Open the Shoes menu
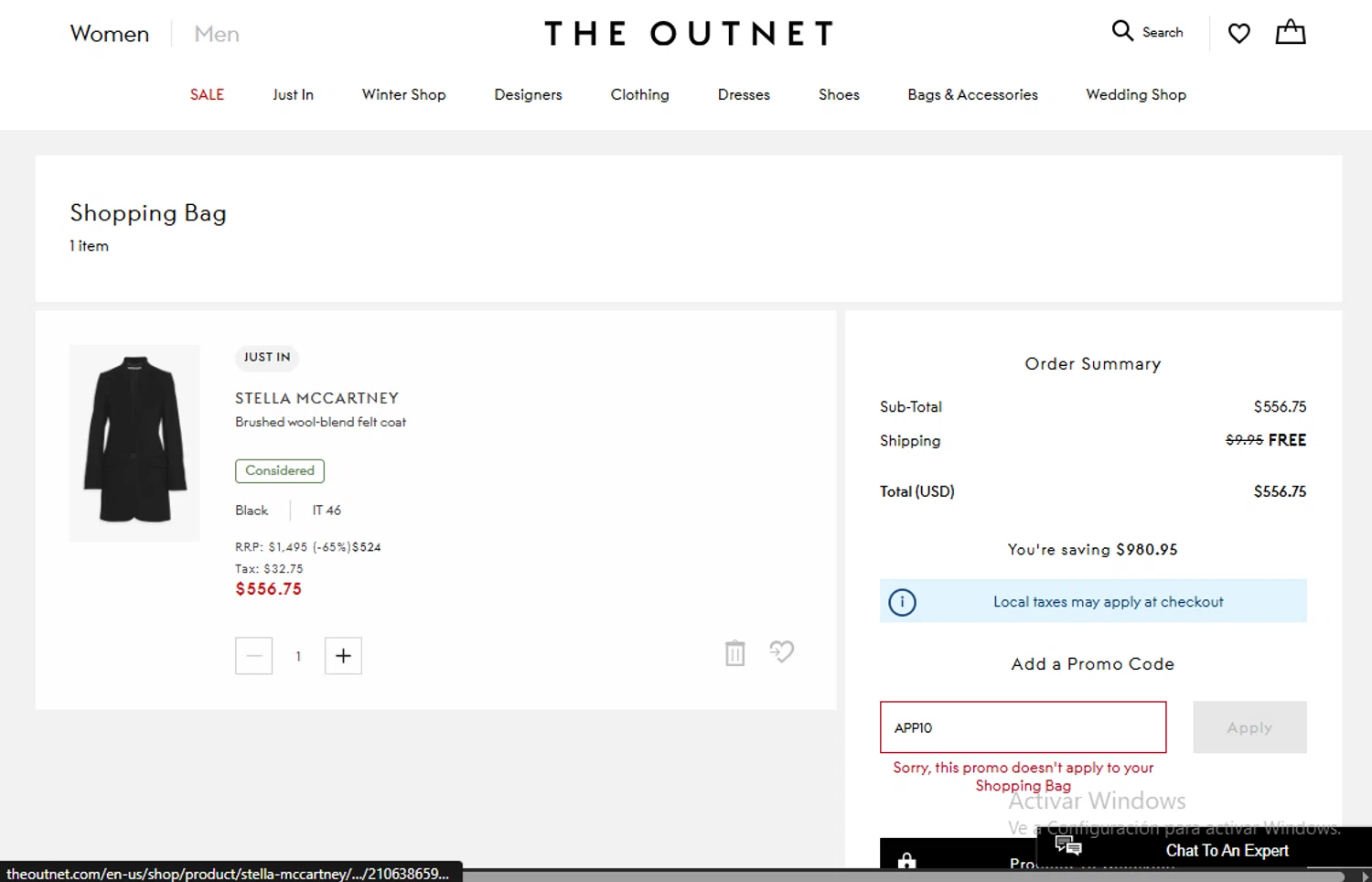This screenshot has height=882, width=1372. click(839, 94)
